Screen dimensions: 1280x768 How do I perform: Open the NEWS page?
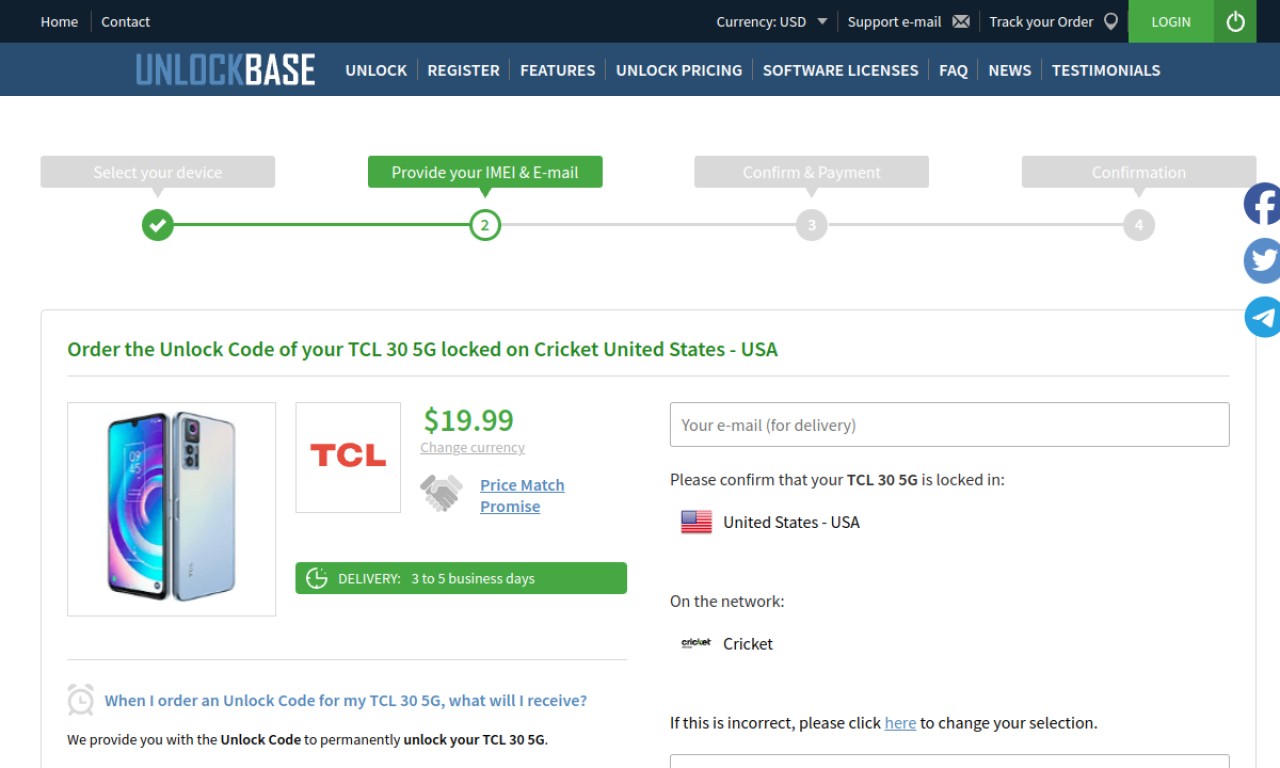tap(1009, 70)
